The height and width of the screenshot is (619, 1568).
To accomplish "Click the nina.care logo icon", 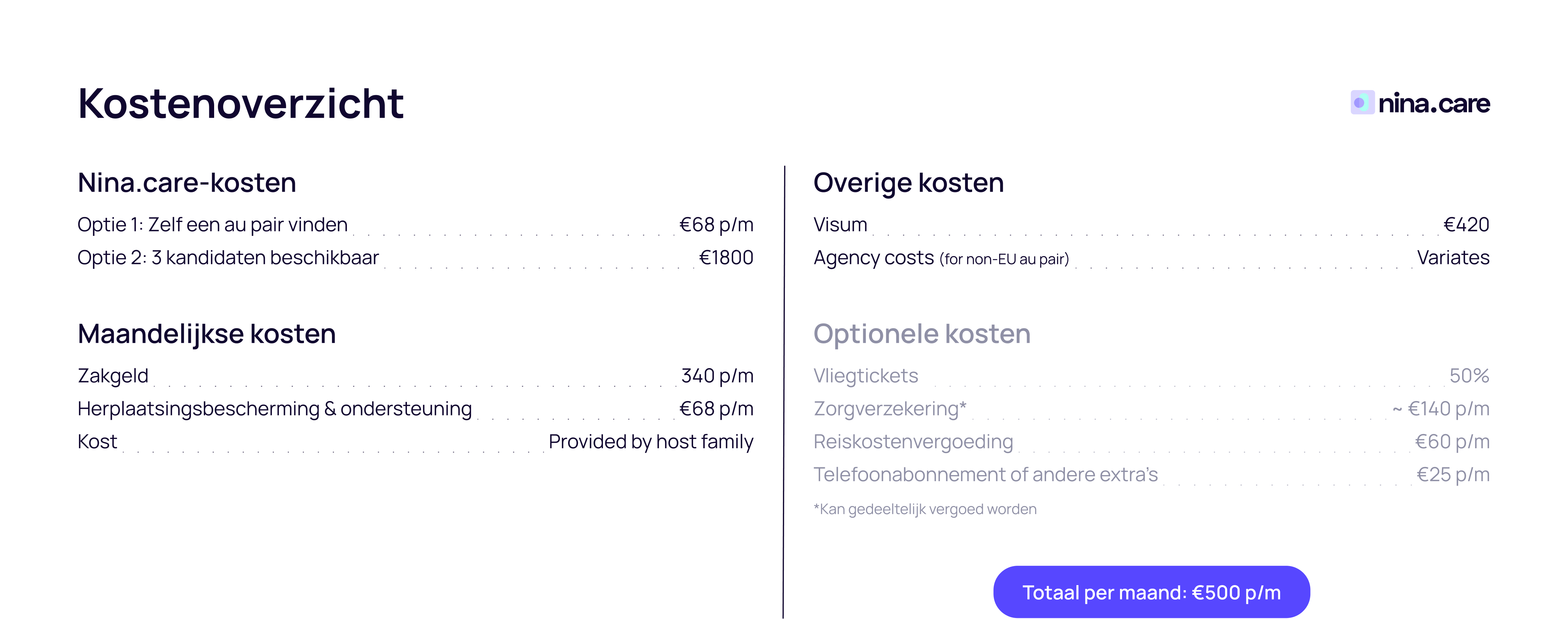I will click(x=1362, y=103).
